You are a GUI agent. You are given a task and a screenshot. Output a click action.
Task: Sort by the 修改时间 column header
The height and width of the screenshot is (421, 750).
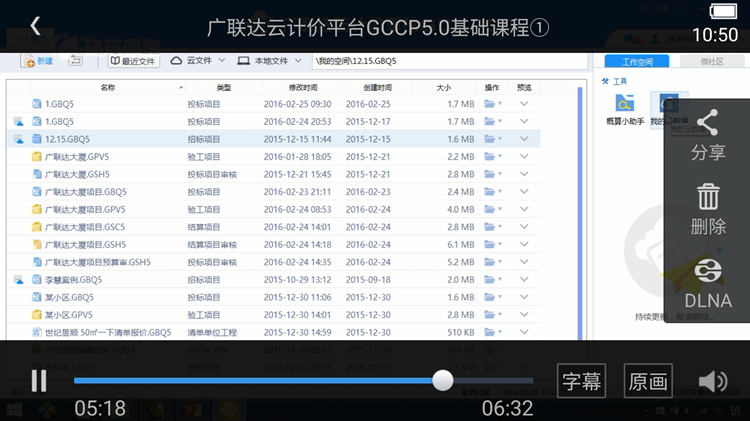(303, 88)
